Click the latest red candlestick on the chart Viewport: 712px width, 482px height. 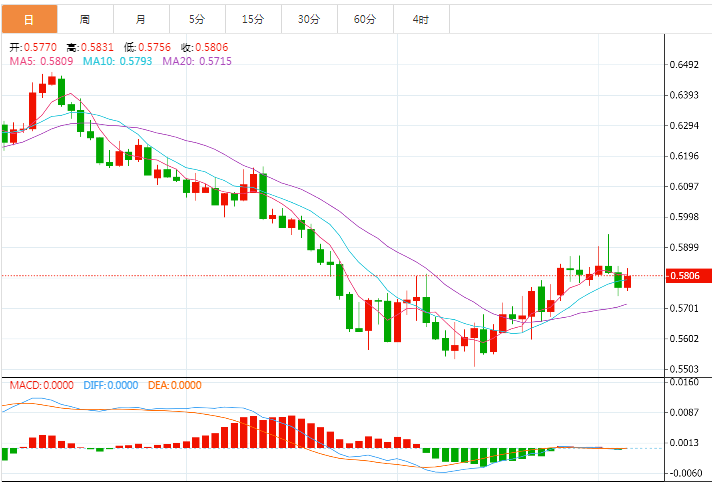click(628, 282)
